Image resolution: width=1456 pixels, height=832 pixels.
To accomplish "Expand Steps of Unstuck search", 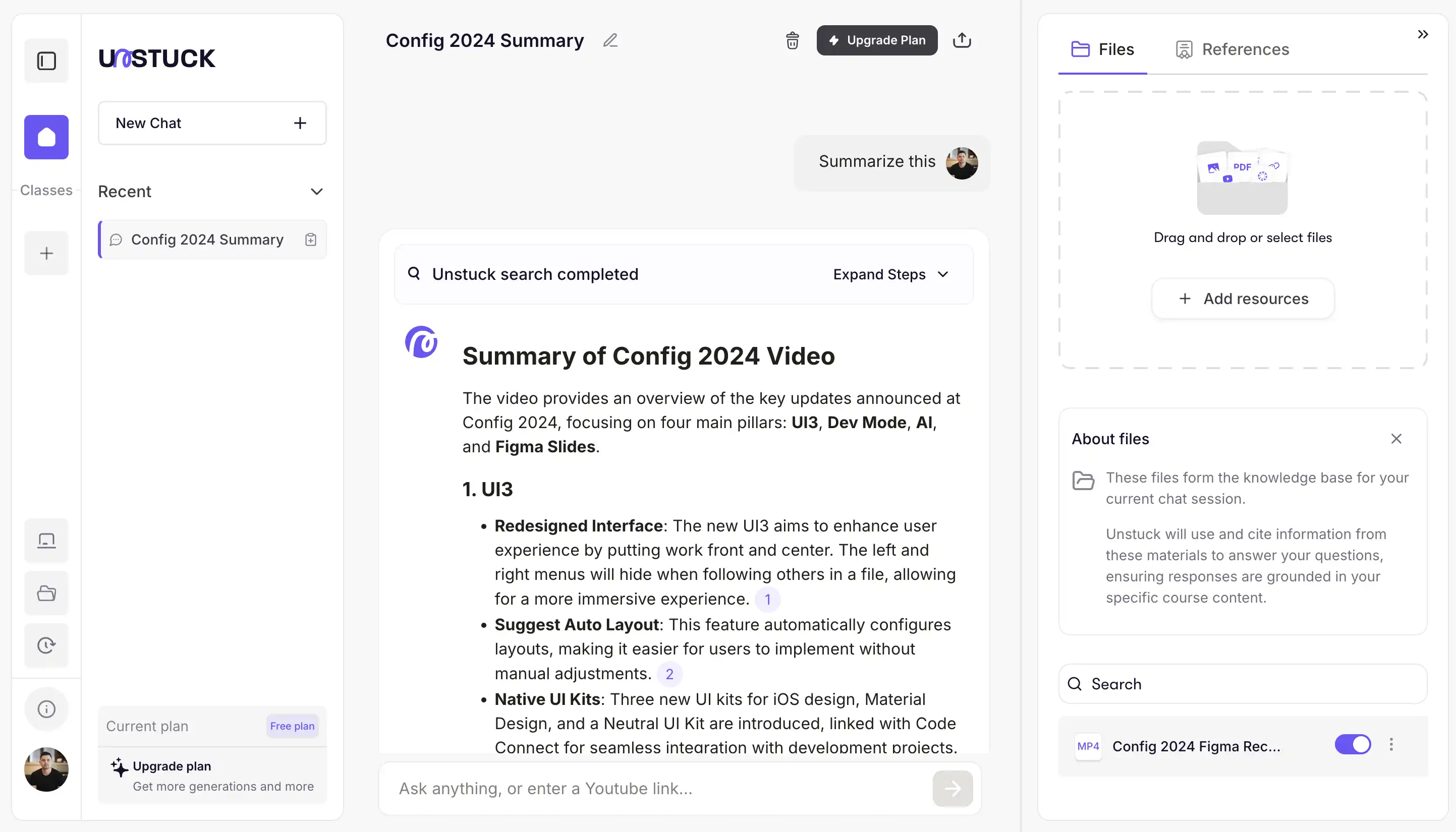I will point(890,274).
